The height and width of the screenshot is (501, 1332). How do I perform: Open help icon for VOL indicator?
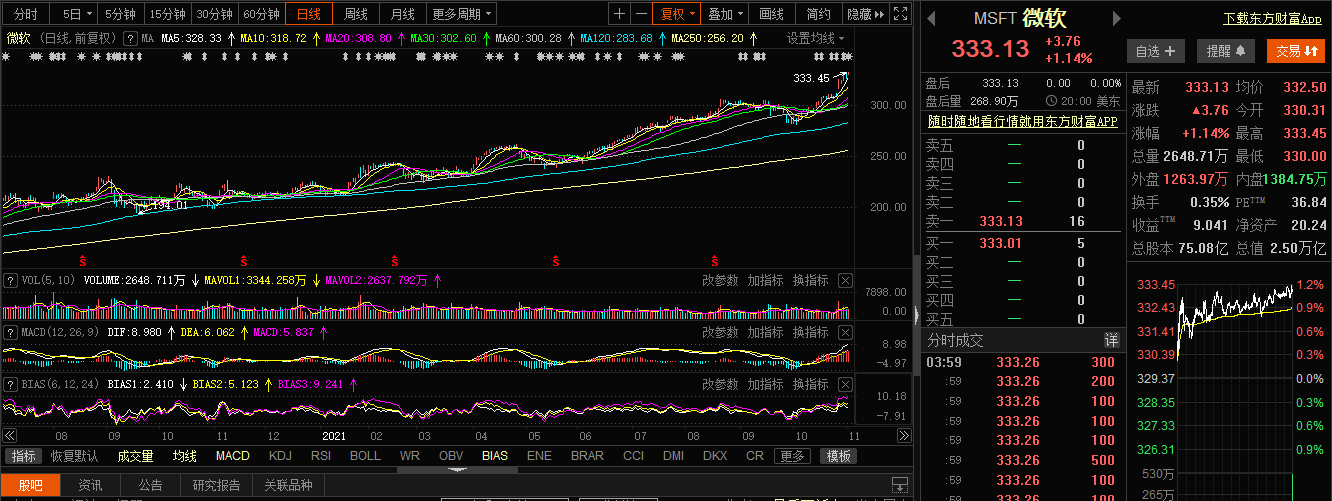click(x=10, y=280)
